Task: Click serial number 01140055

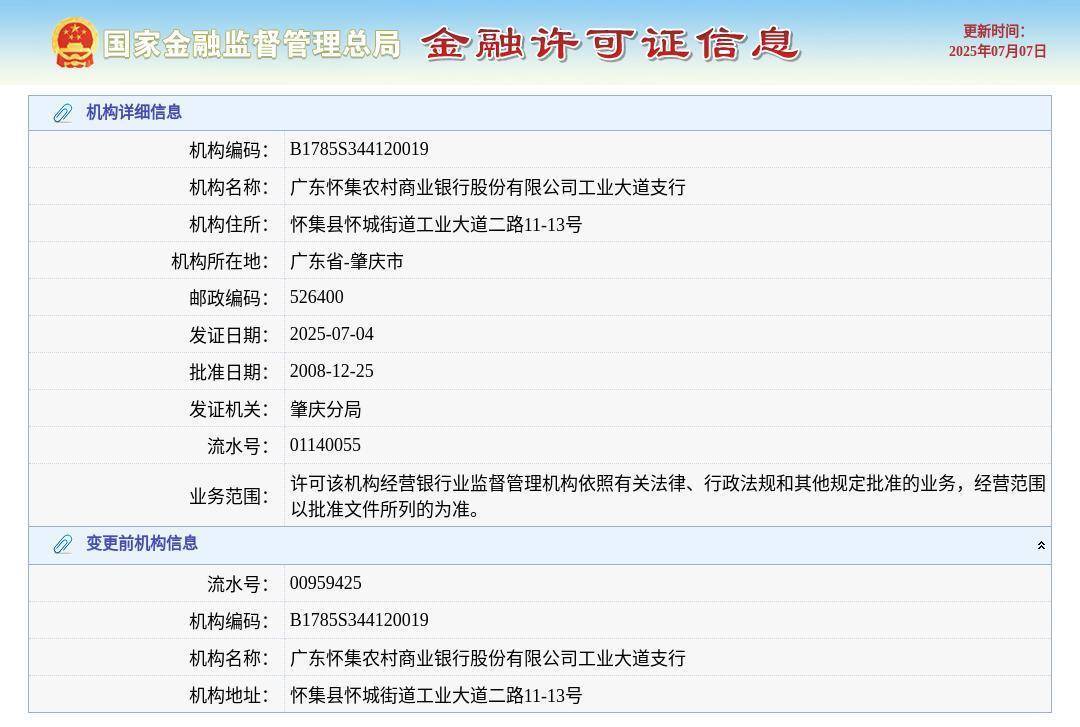Action: click(325, 445)
